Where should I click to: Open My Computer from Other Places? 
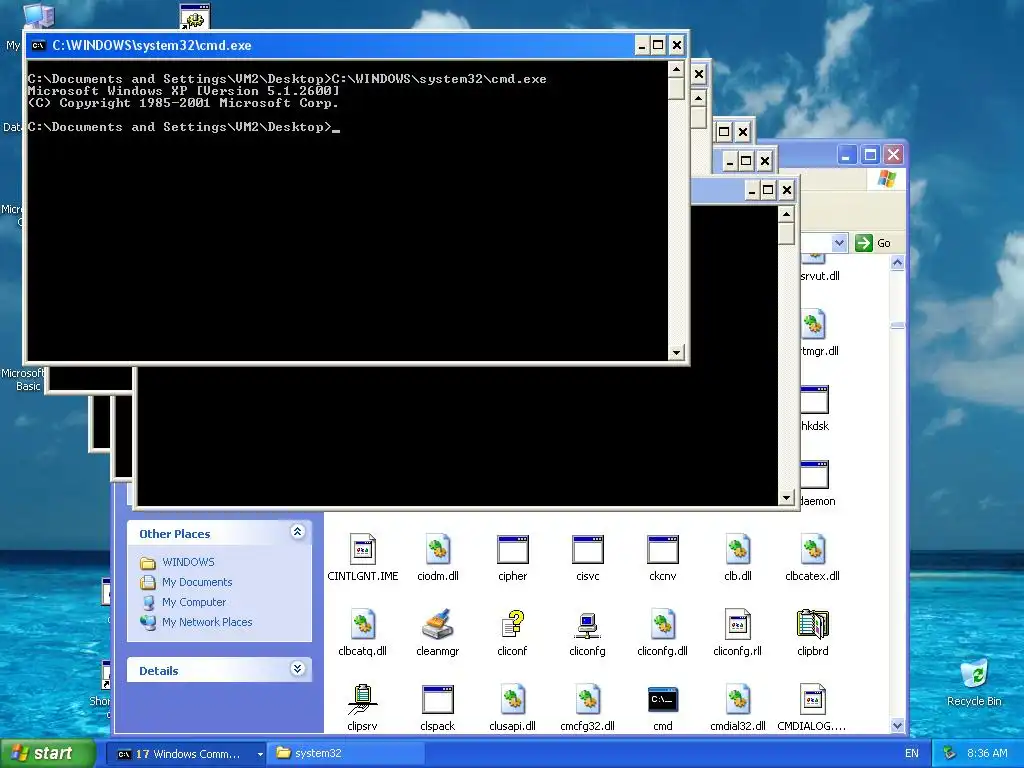194,602
